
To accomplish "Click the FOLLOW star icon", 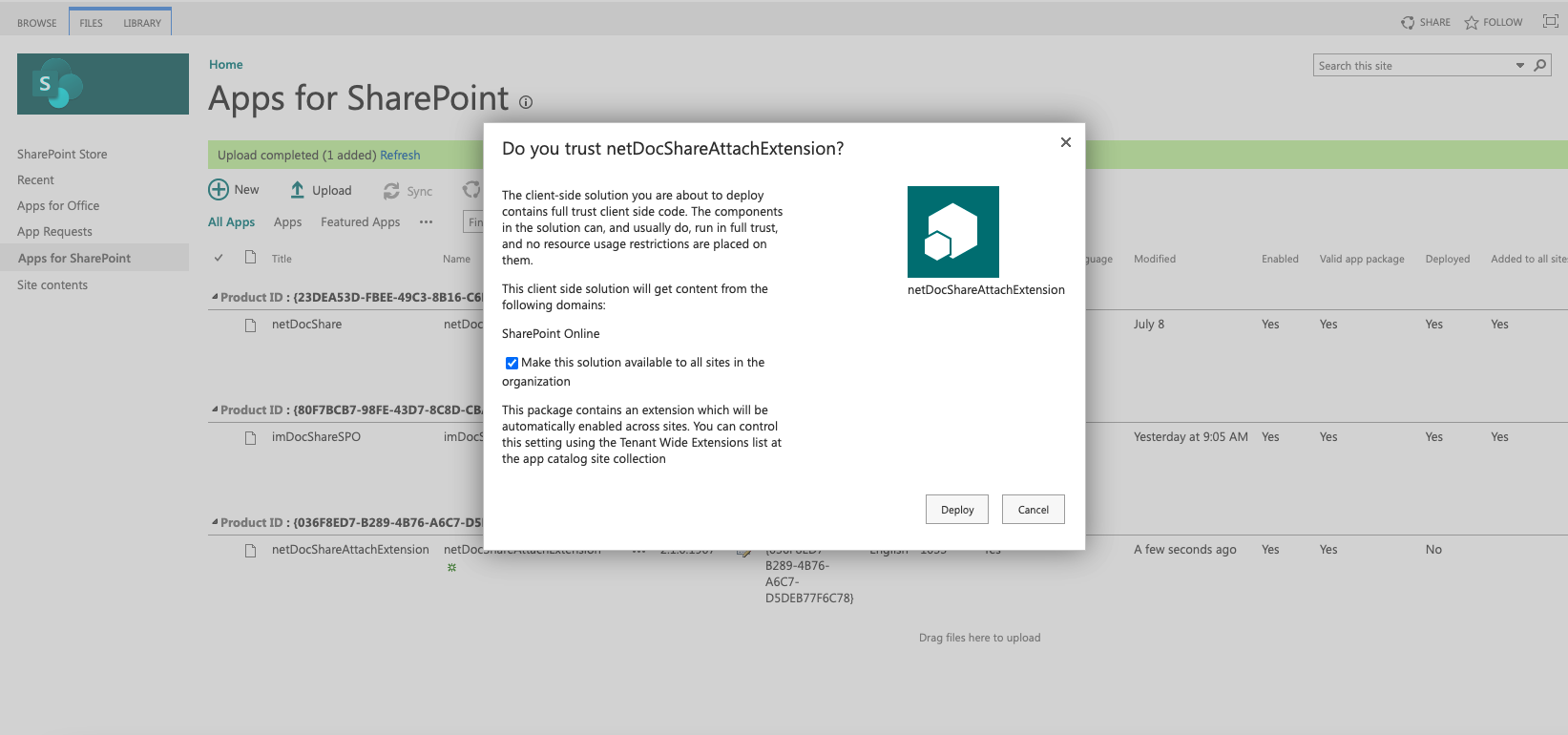I will [1472, 22].
